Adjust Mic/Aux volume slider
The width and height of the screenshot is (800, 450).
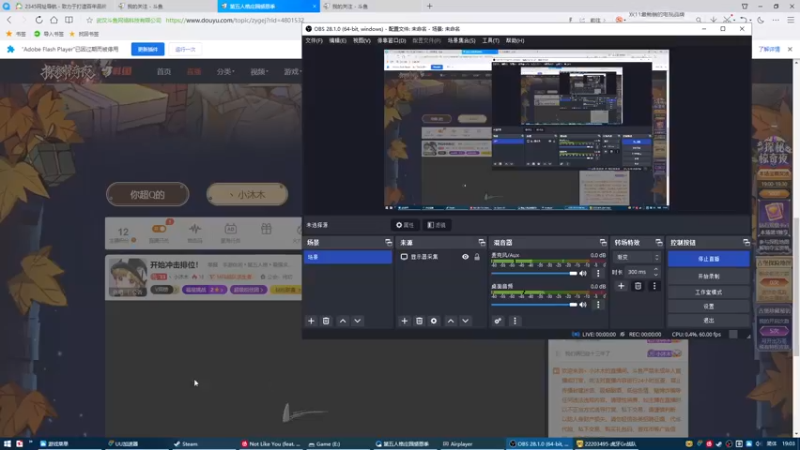(534, 273)
